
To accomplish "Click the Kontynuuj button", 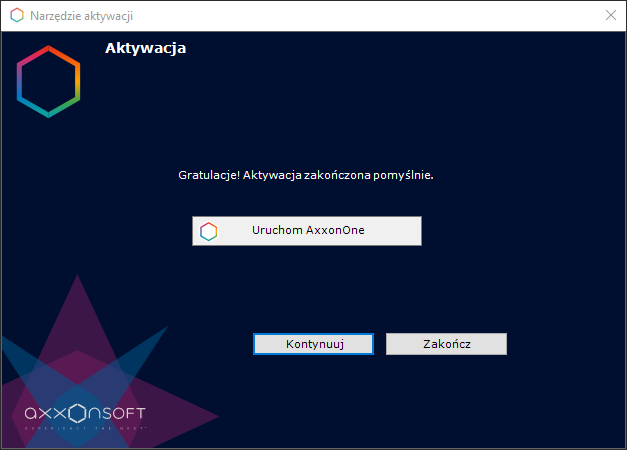I will click(x=314, y=344).
